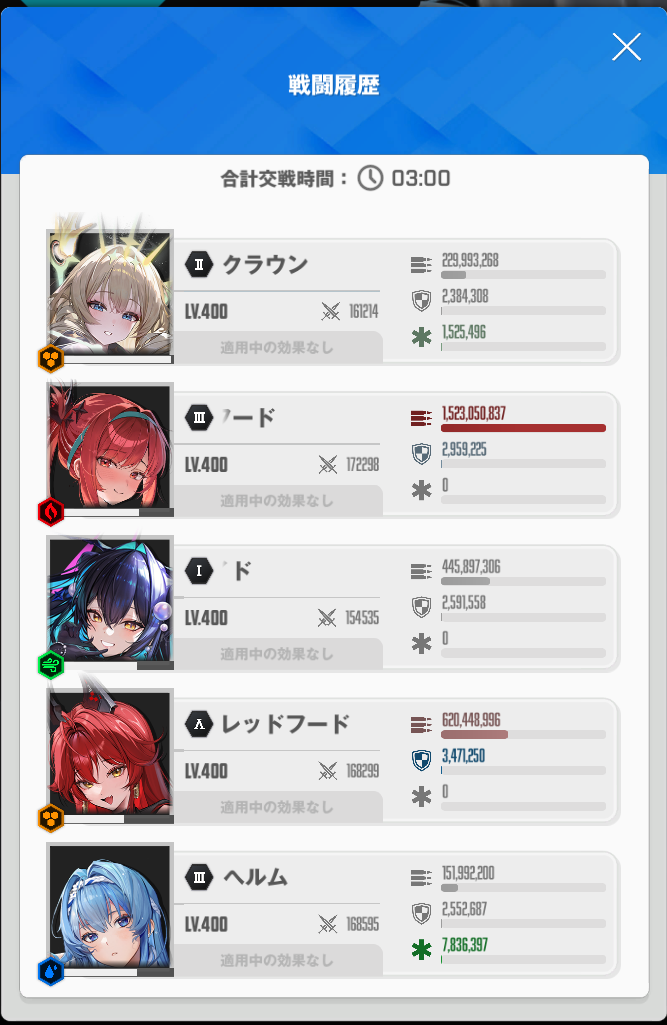Click Crown's burst II hexagon icon
Viewport: 667px width, 1025px height.
[199, 265]
